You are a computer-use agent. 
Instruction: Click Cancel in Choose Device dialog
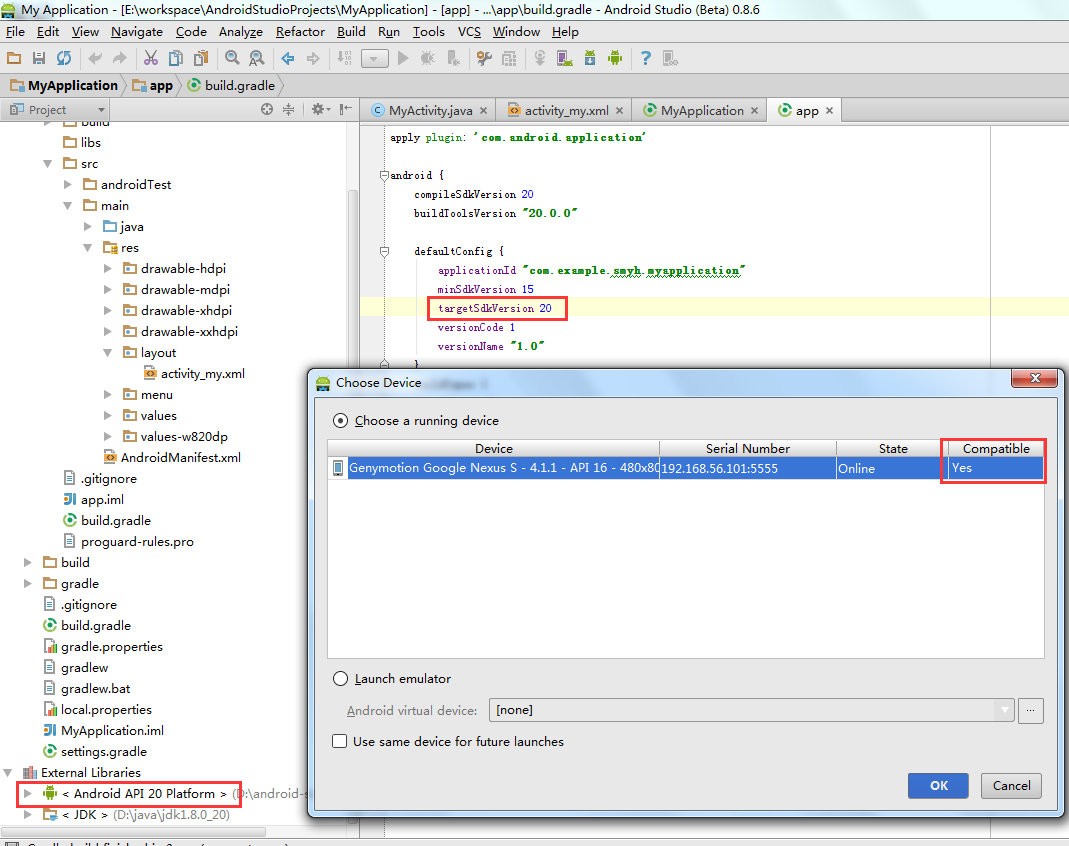(x=1011, y=785)
